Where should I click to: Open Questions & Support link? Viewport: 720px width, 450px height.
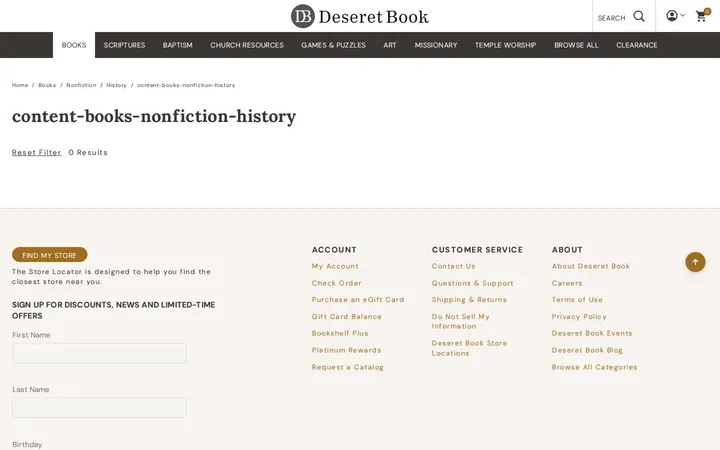472,283
